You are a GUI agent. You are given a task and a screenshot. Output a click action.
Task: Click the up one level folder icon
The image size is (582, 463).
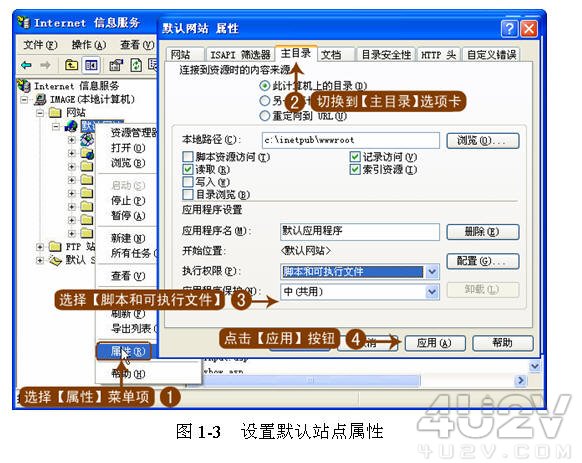click(x=71, y=65)
